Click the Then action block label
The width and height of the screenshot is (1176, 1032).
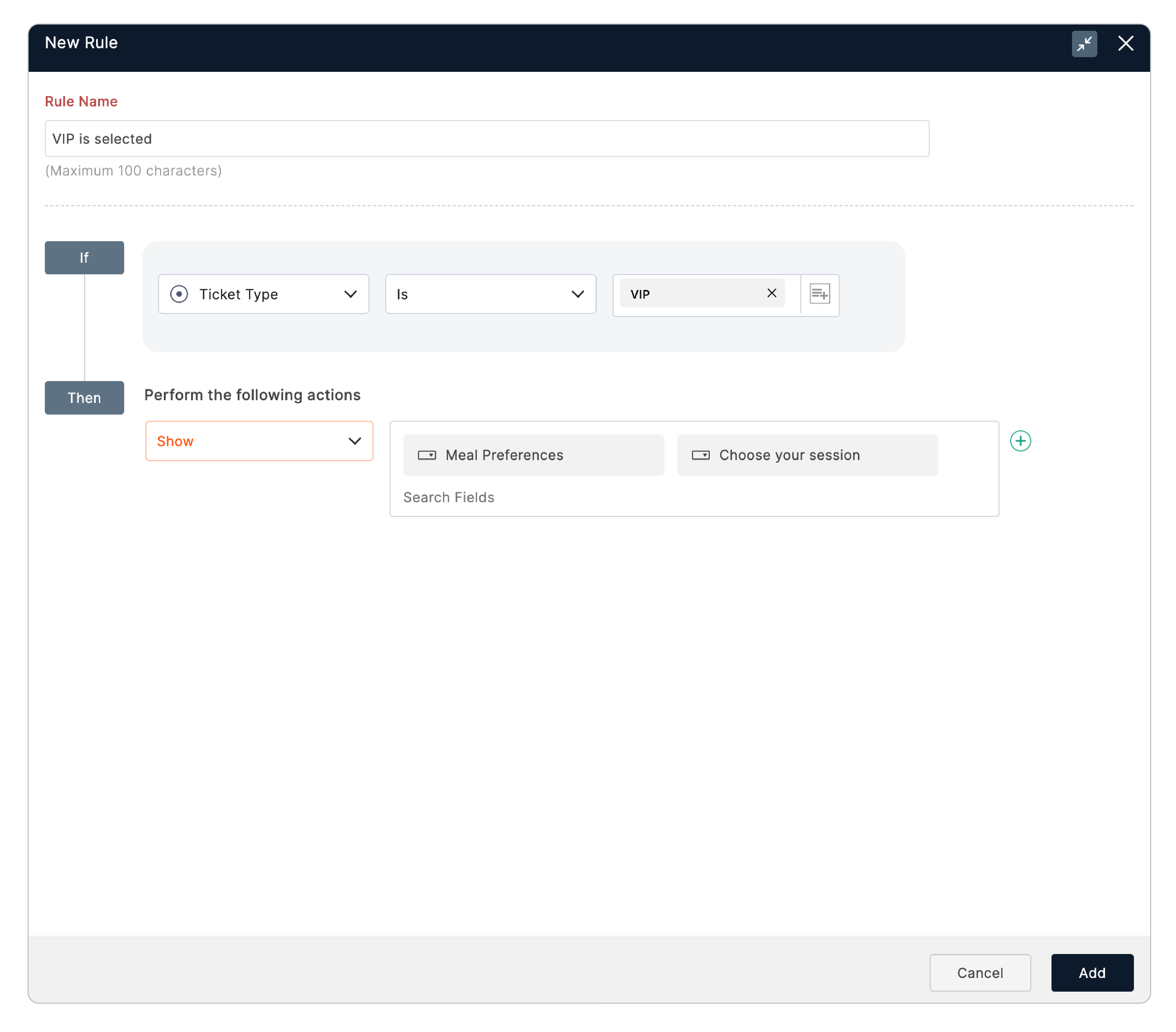point(84,397)
